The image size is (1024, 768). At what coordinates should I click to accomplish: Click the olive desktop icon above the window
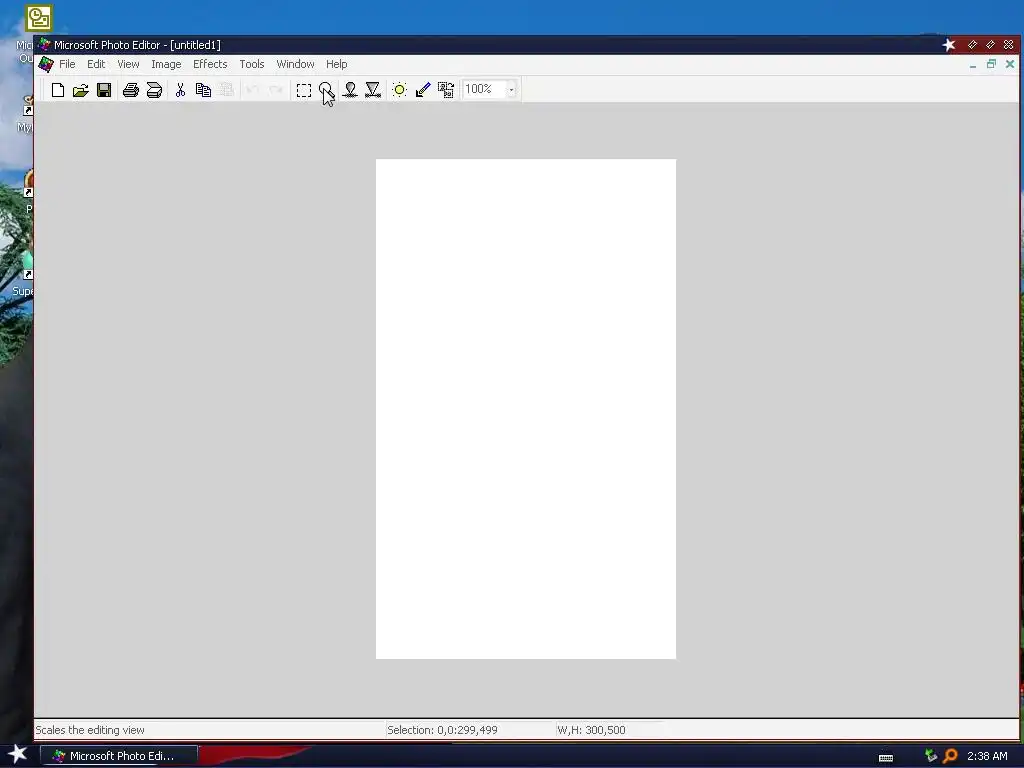click(39, 18)
